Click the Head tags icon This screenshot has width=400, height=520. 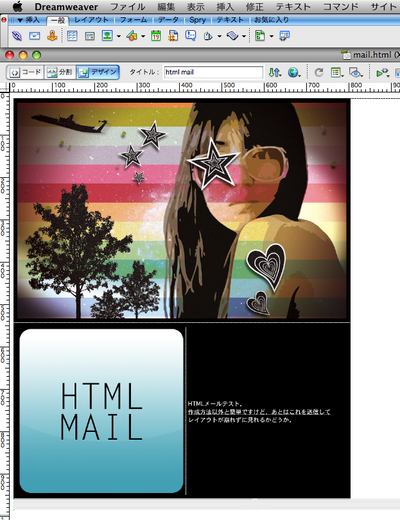coord(208,36)
